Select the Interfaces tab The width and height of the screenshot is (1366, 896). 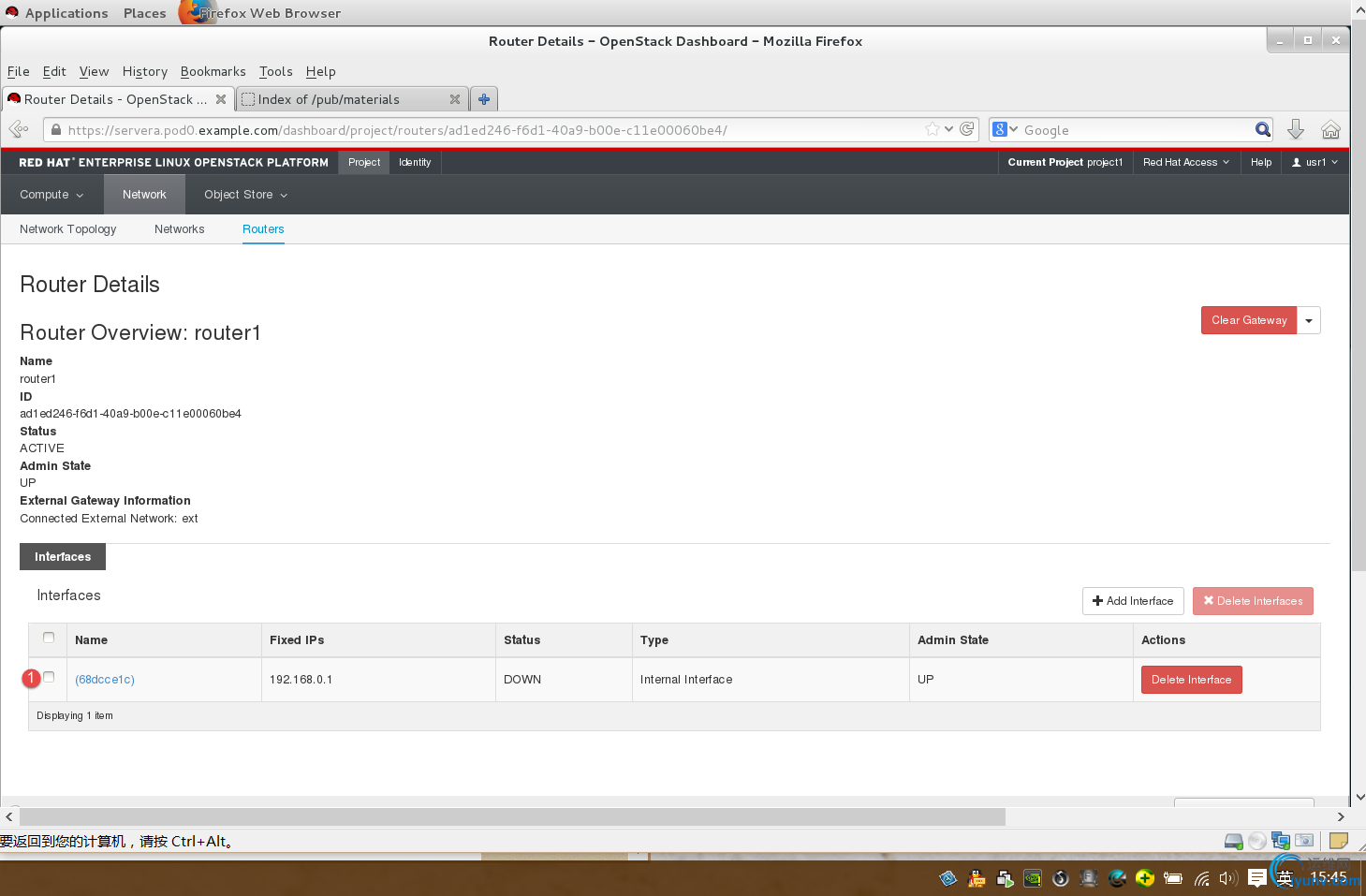pyautogui.click(x=63, y=557)
